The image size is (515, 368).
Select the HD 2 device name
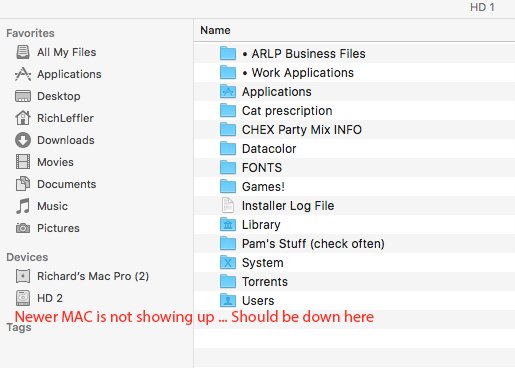[50, 298]
